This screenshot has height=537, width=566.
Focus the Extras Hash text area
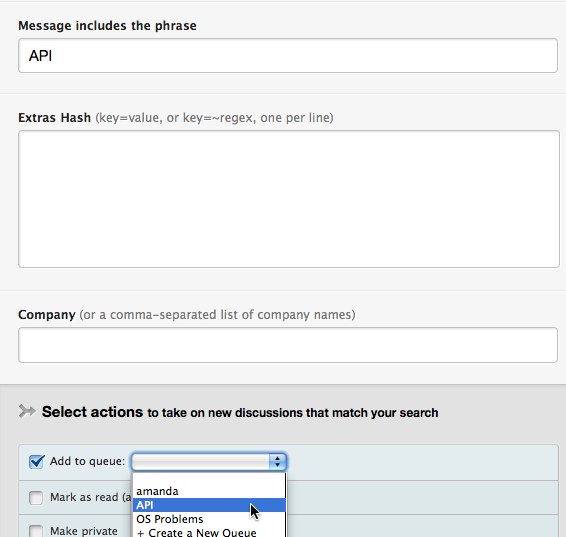(289, 199)
